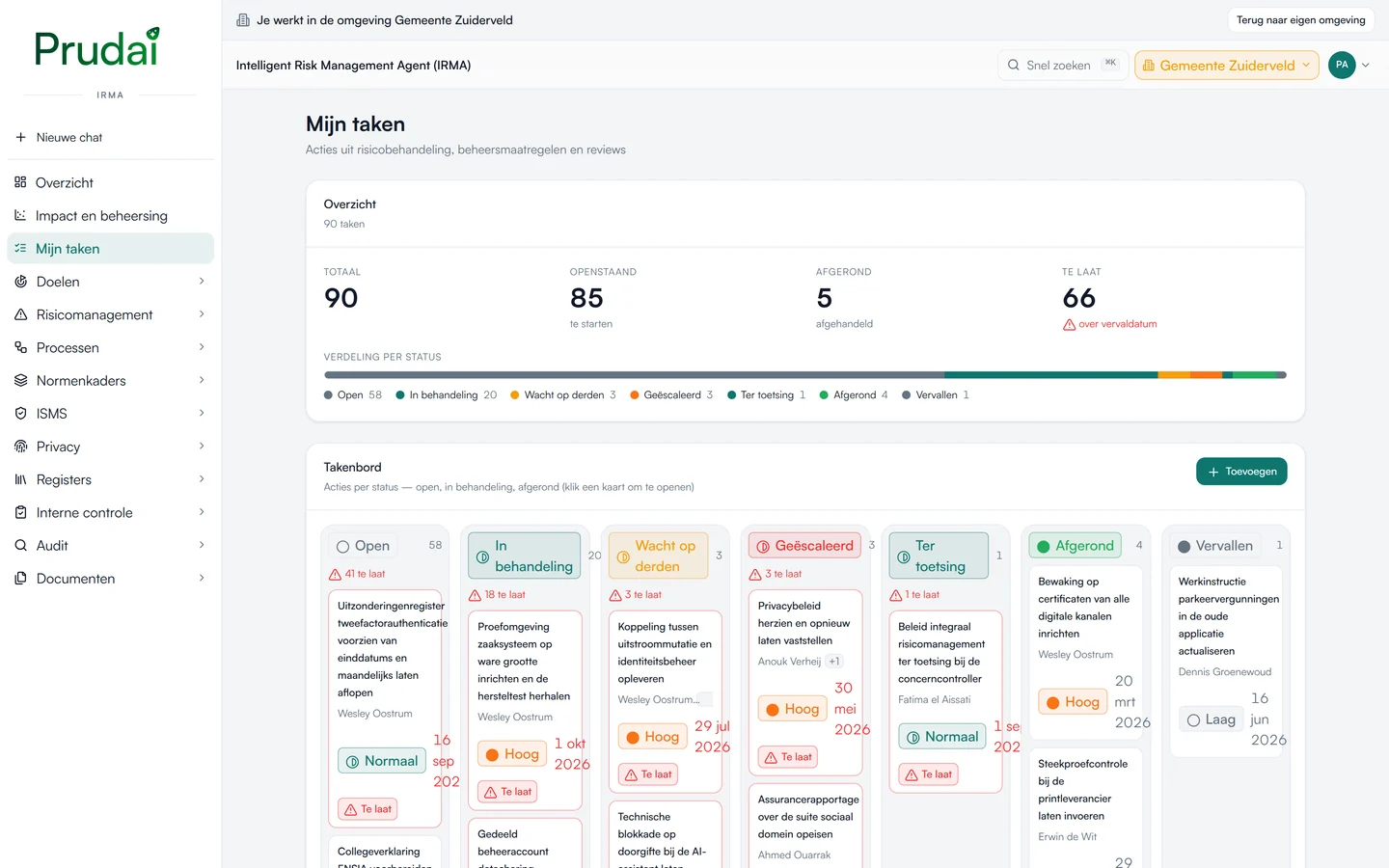The height and width of the screenshot is (868, 1389).
Task: Click the Interne controle clipboard icon
Action: tap(20, 512)
